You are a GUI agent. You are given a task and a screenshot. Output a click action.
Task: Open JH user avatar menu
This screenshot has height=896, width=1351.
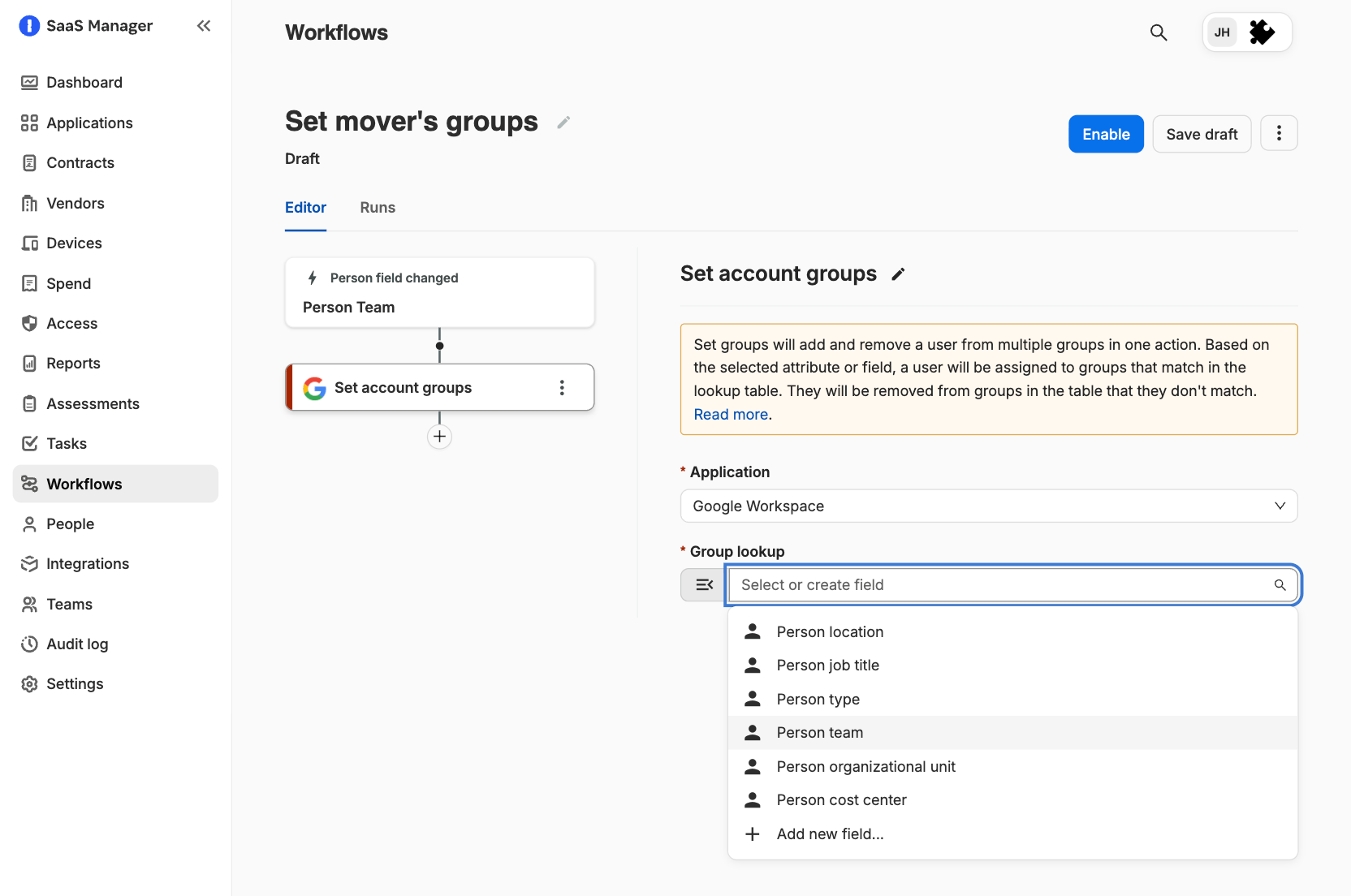1222,32
